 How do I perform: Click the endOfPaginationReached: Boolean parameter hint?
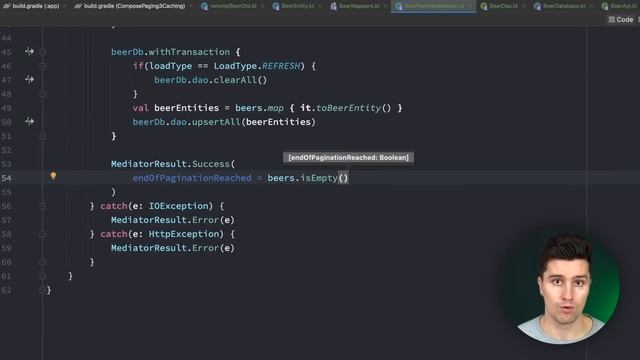pyautogui.click(x=348, y=158)
